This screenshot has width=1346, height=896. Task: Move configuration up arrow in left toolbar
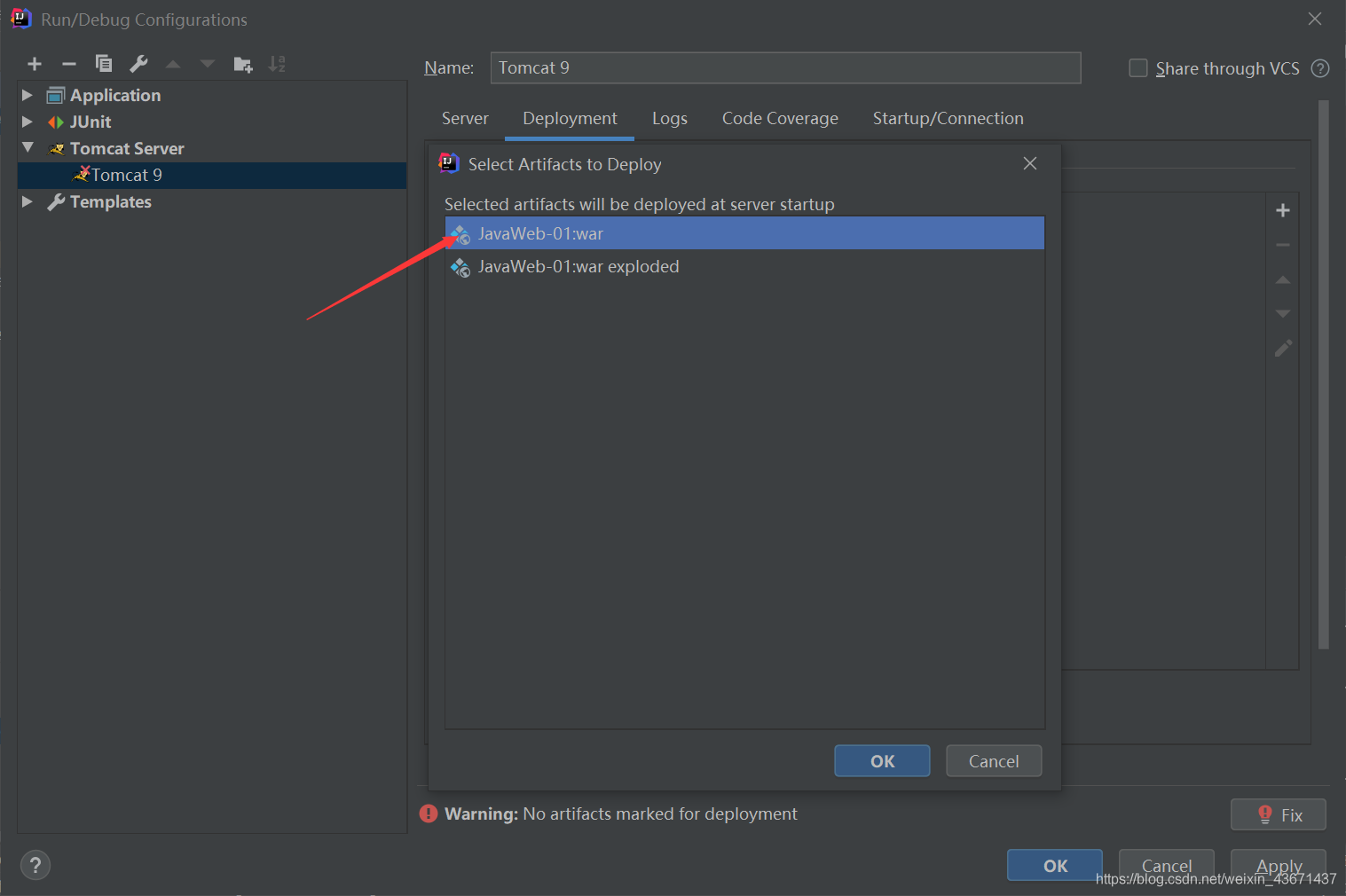173,64
